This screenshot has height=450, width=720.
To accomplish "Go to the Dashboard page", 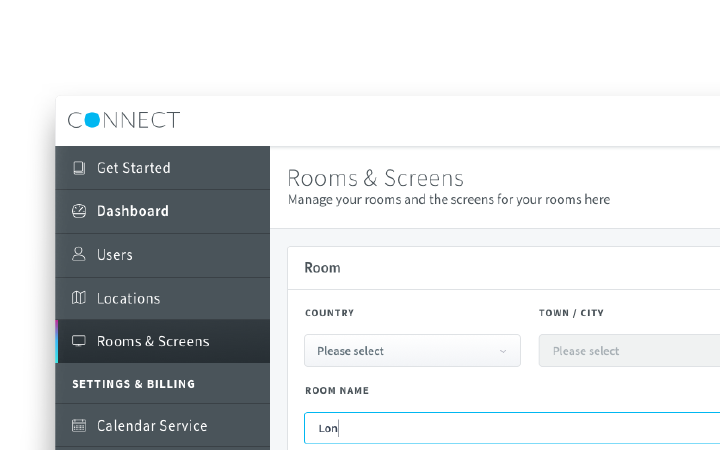I will (163, 211).
